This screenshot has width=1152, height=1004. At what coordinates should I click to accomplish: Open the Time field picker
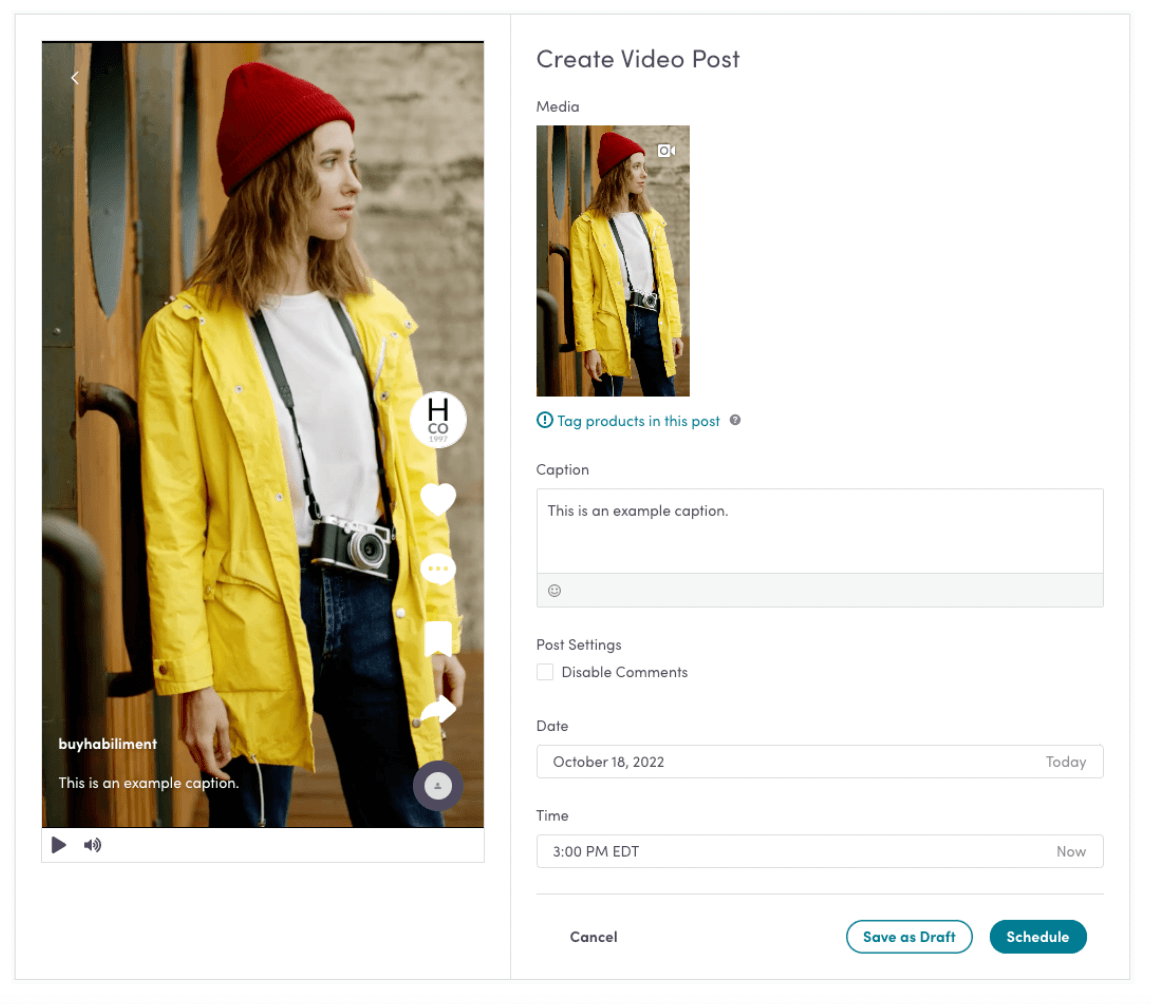pyautogui.click(x=819, y=851)
